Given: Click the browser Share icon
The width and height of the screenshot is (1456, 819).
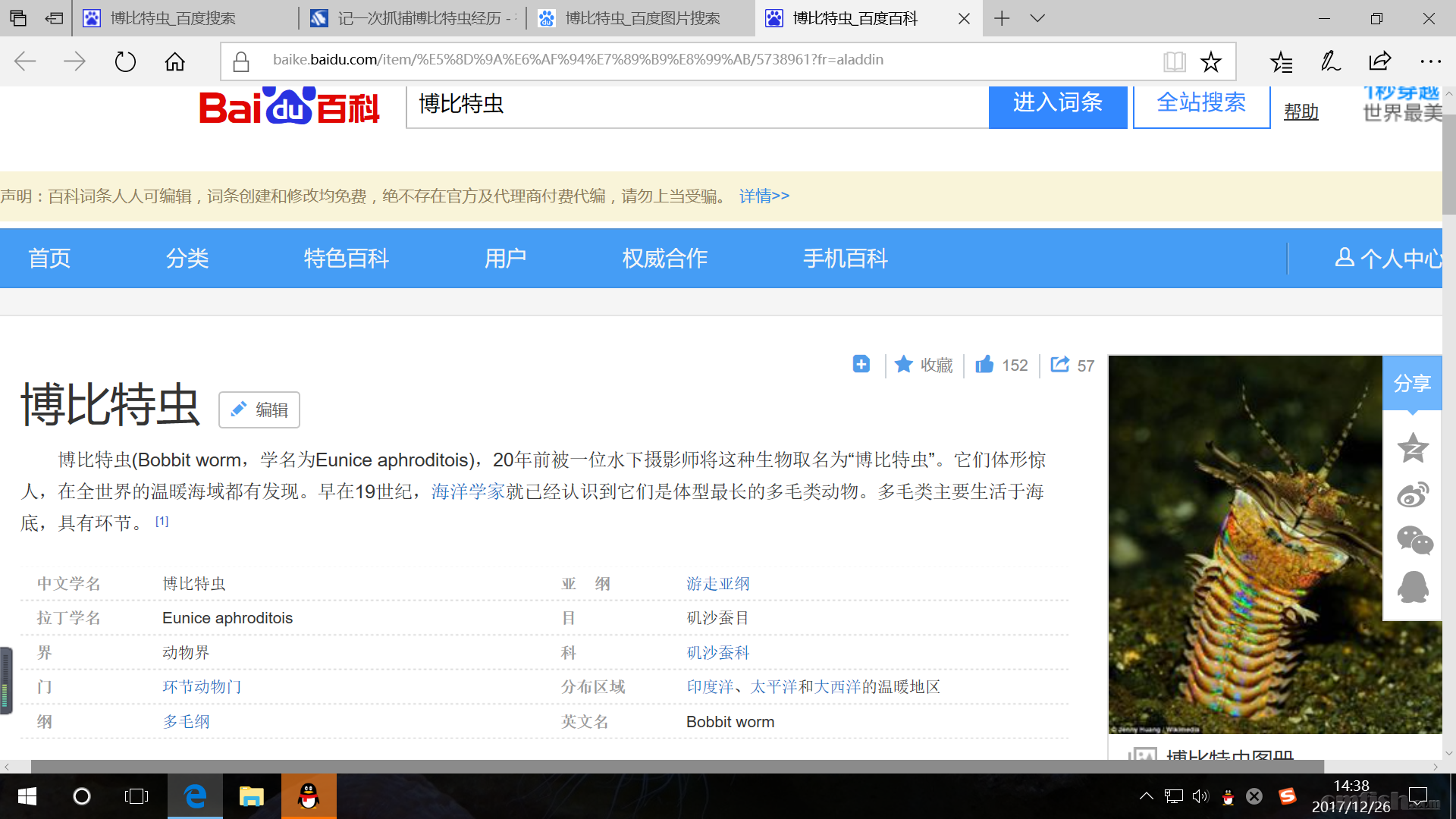Looking at the screenshot, I should 1380,61.
